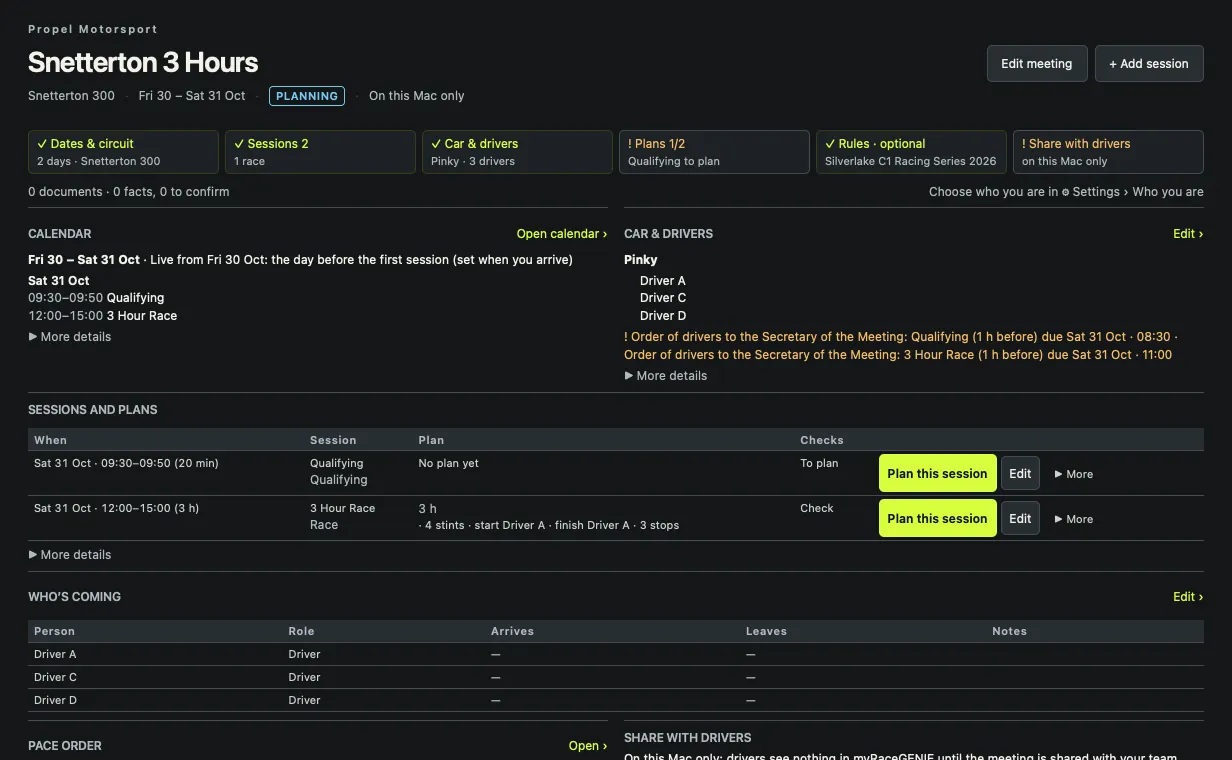Select the Sessions 2 step chip
The height and width of the screenshot is (760, 1232).
tap(320, 152)
